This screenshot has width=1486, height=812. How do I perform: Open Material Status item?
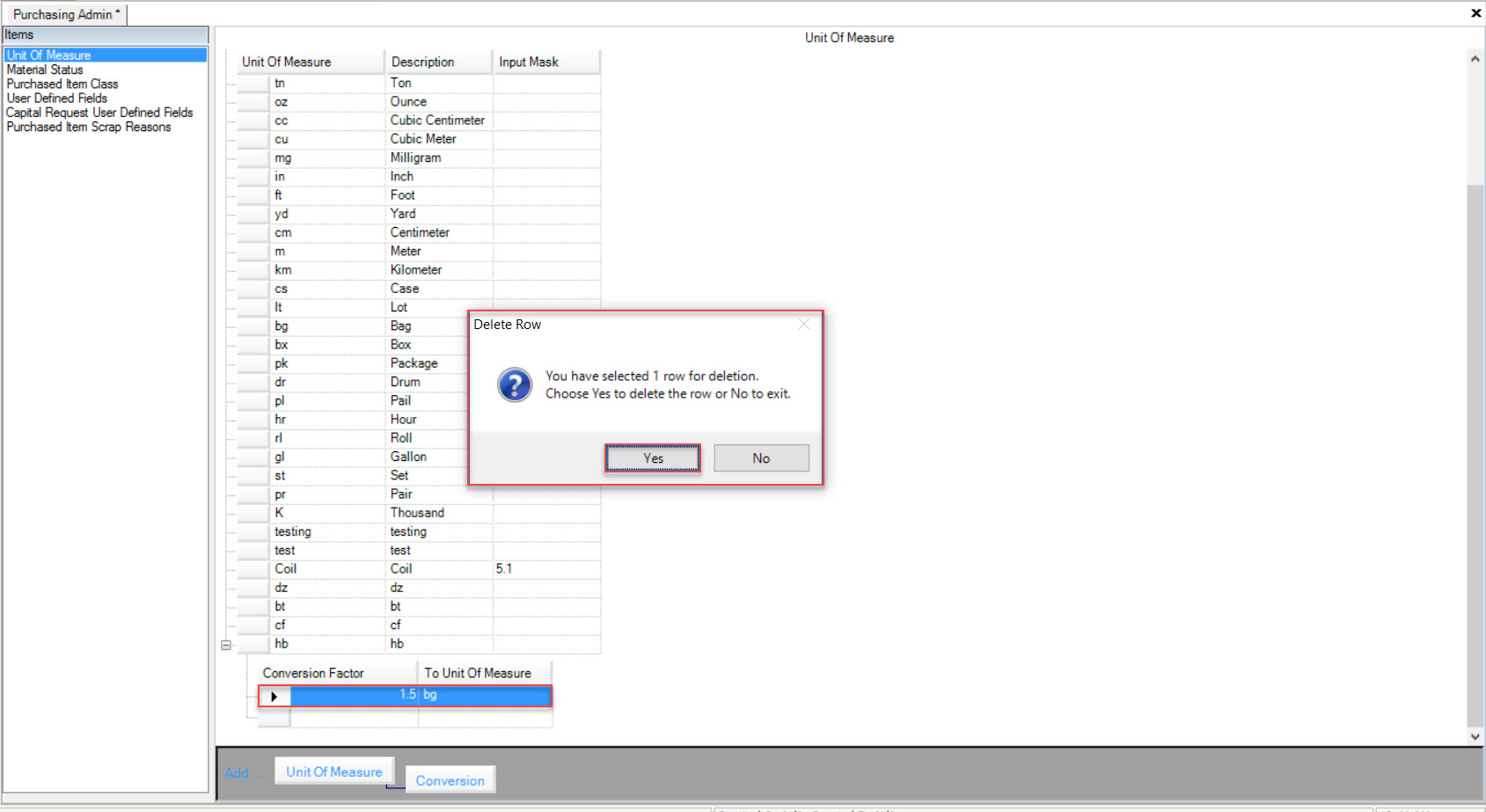[45, 69]
